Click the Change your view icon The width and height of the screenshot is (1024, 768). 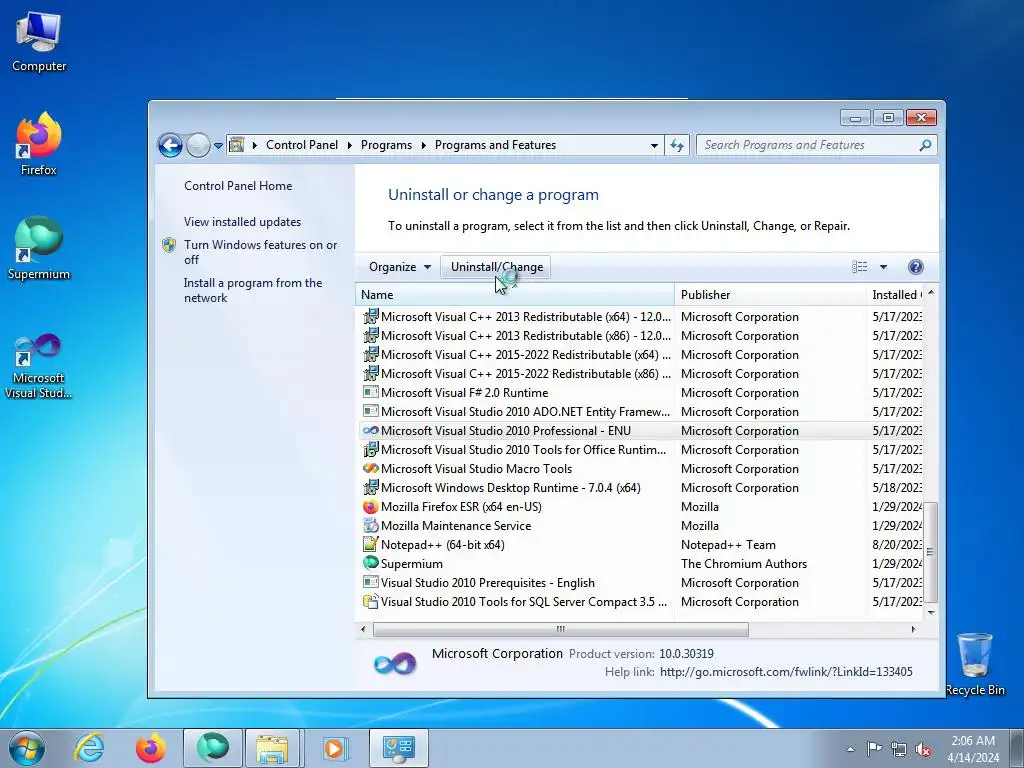(x=859, y=266)
